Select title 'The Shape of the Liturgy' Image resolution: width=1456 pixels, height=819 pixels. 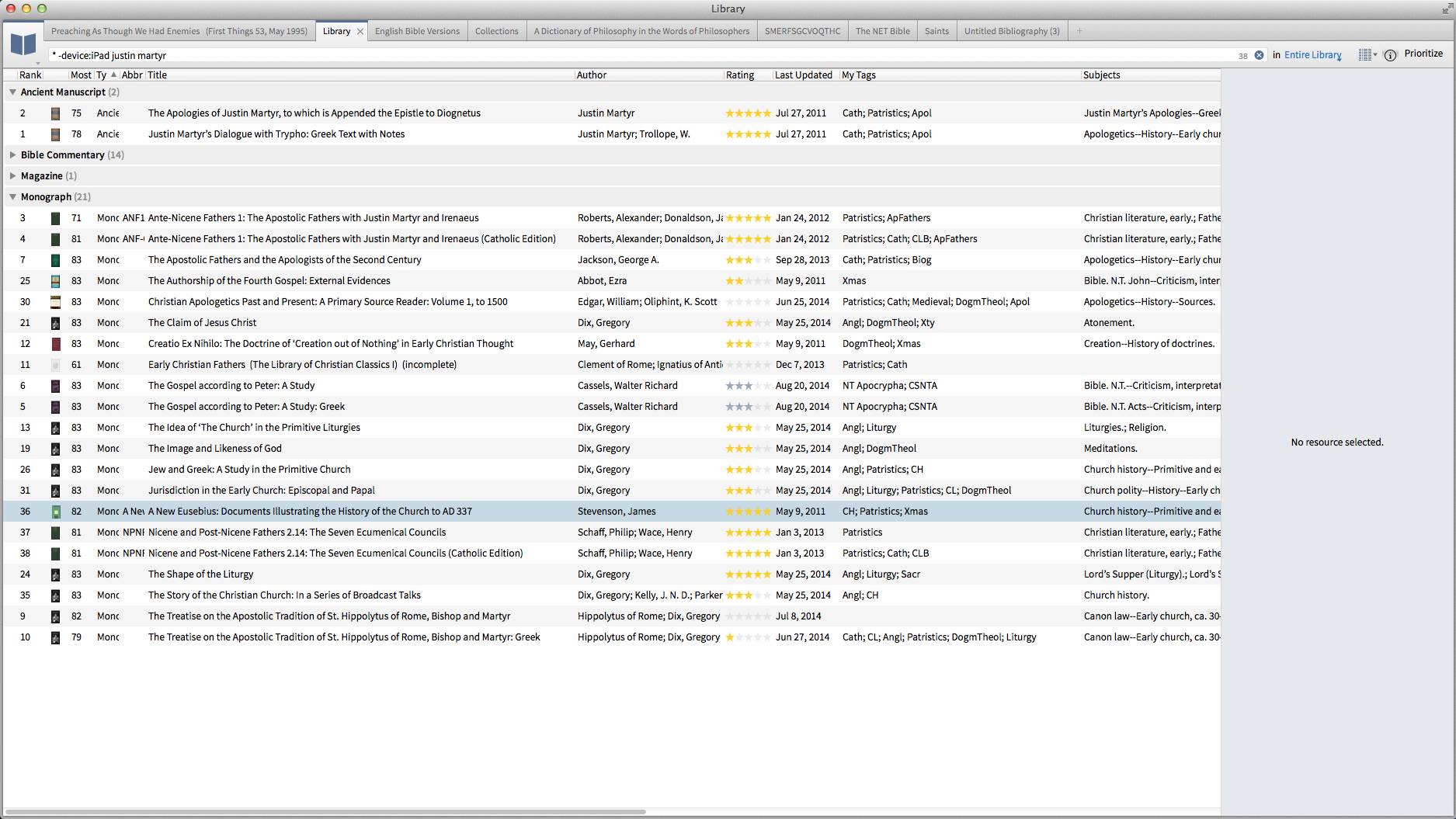pos(200,574)
